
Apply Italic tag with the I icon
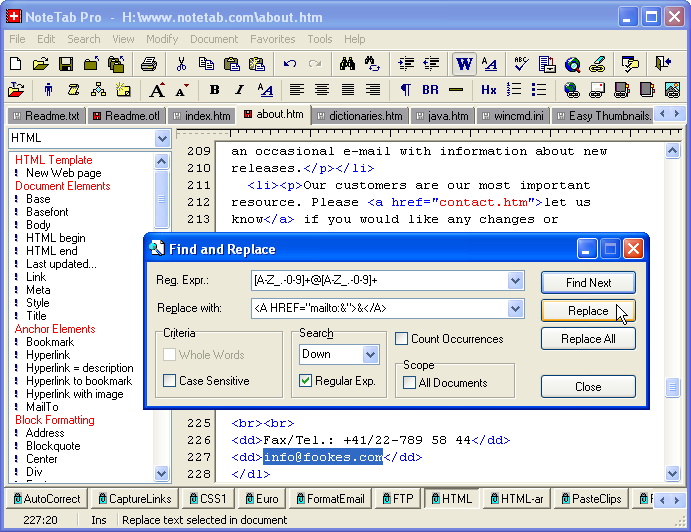coord(239,90)
